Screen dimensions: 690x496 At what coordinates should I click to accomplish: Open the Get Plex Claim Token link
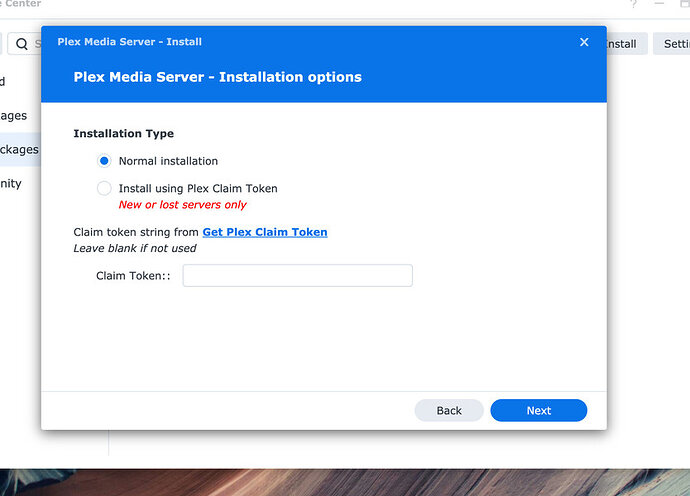click(265, 232)
